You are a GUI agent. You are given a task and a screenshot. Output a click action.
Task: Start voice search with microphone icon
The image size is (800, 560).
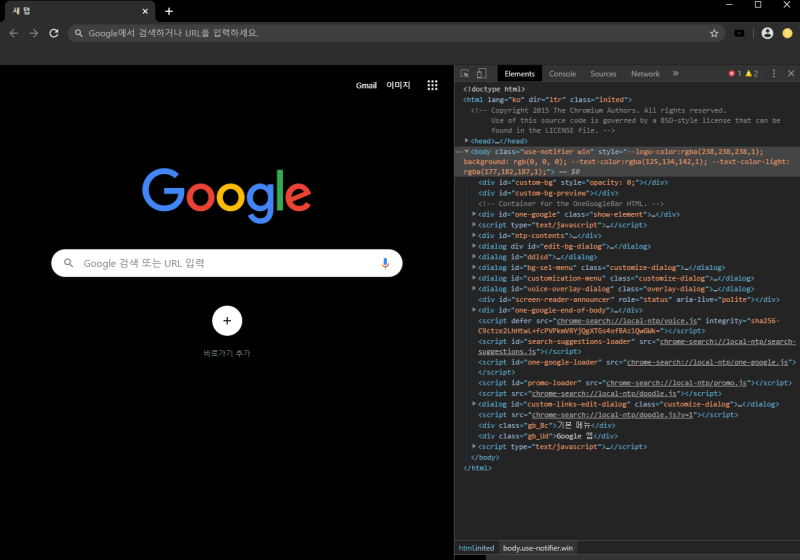pos(385,263)
